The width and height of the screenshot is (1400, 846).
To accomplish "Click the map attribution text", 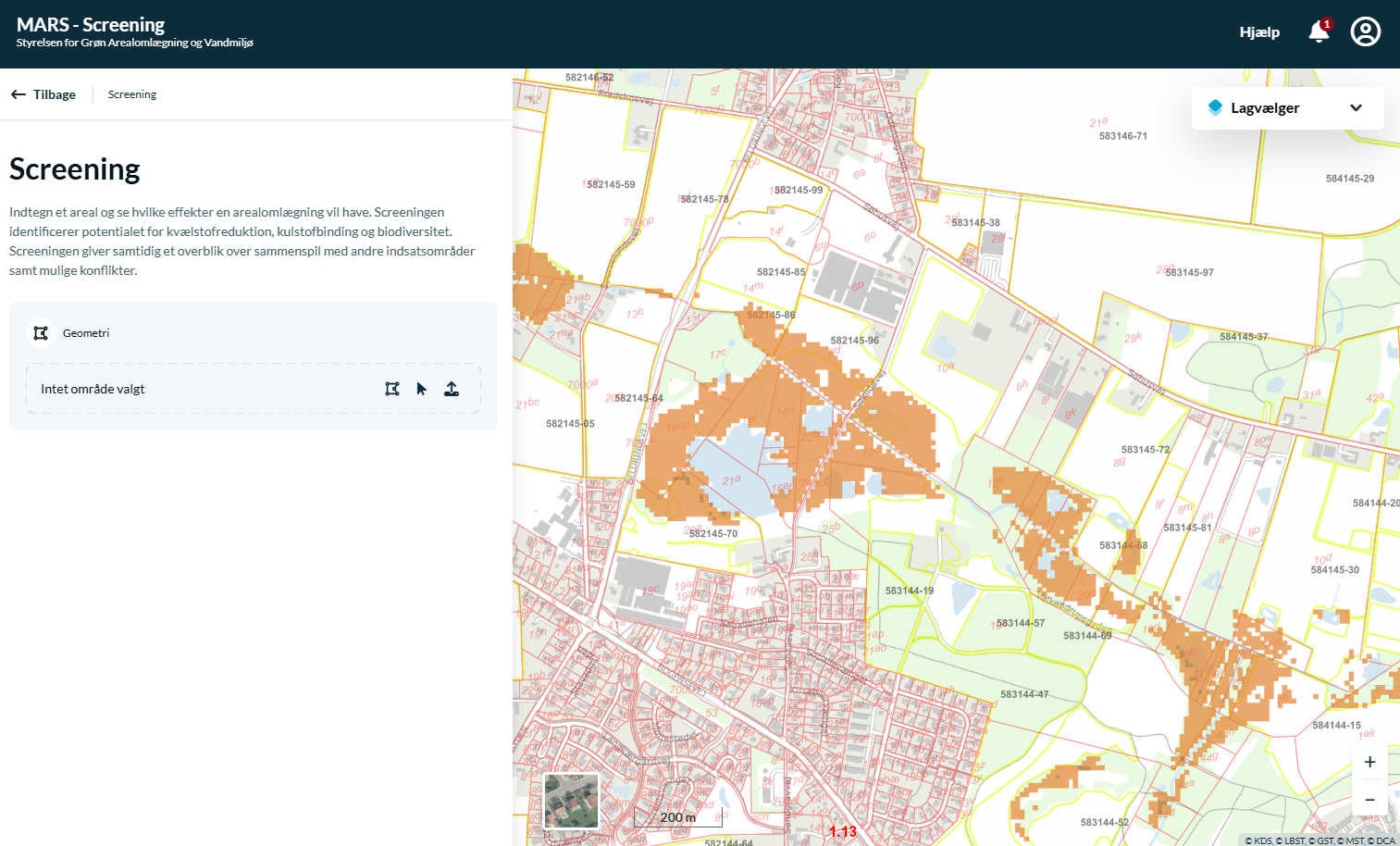I will (x=1319, y=840).
